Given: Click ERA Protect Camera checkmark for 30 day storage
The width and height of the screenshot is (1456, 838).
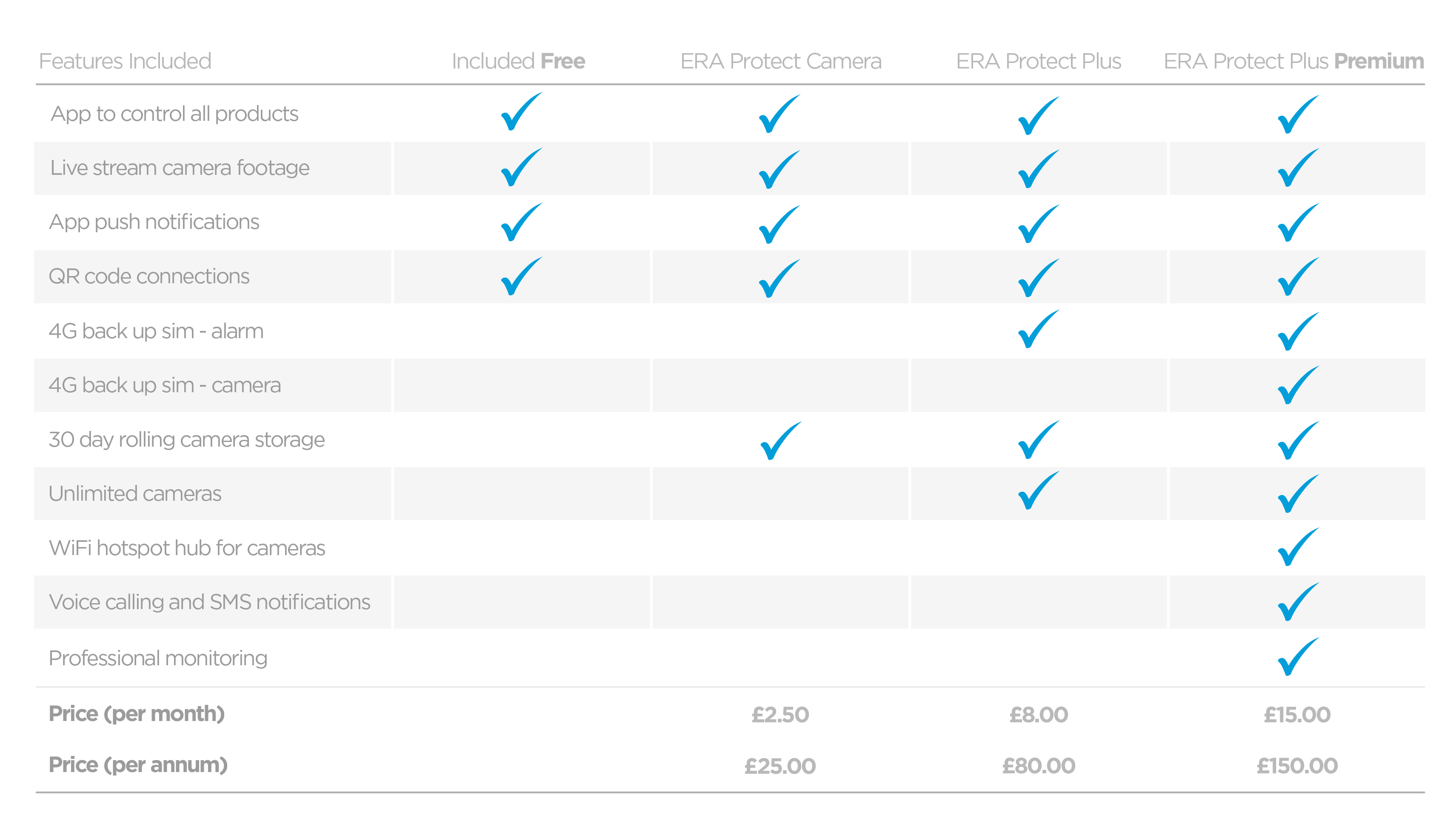Looking at the screenshot, I should point(780,441).
